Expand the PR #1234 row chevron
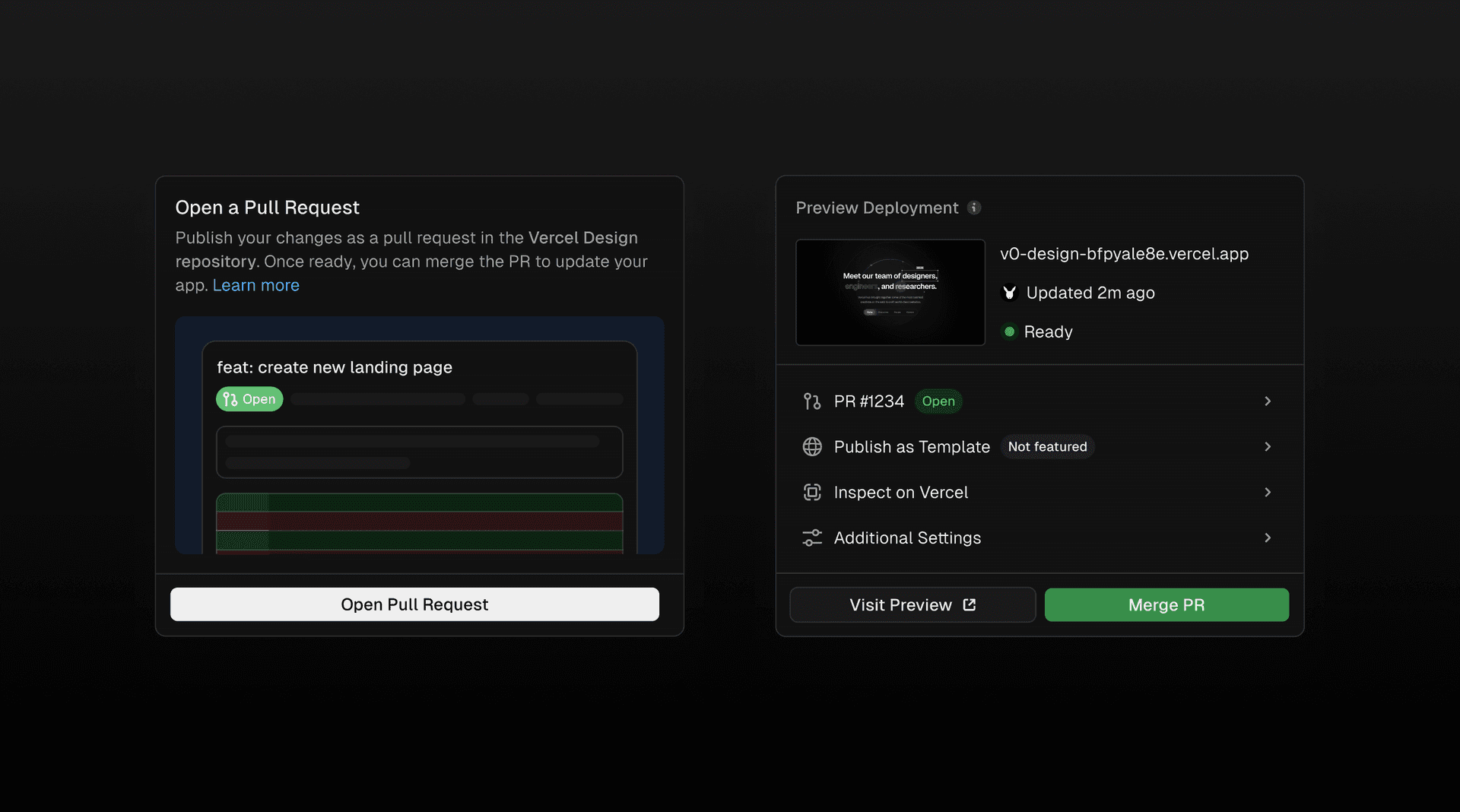Image resolution: width=1460 pixels, height=812 pixels. (1268, 401)
